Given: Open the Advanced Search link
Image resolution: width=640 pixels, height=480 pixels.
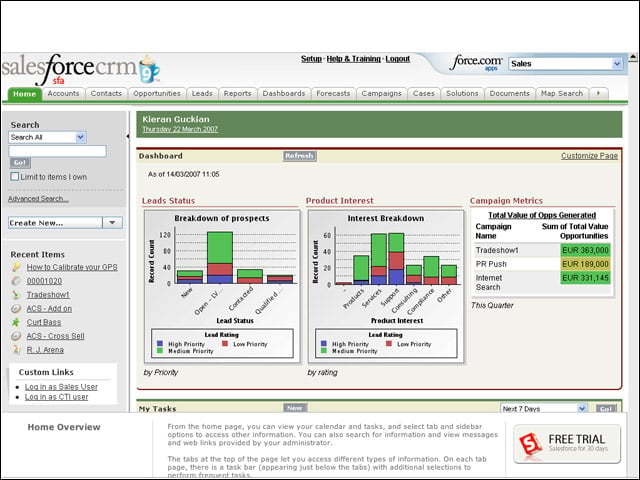Looking at the screenshot, I should tap(38, 199).
